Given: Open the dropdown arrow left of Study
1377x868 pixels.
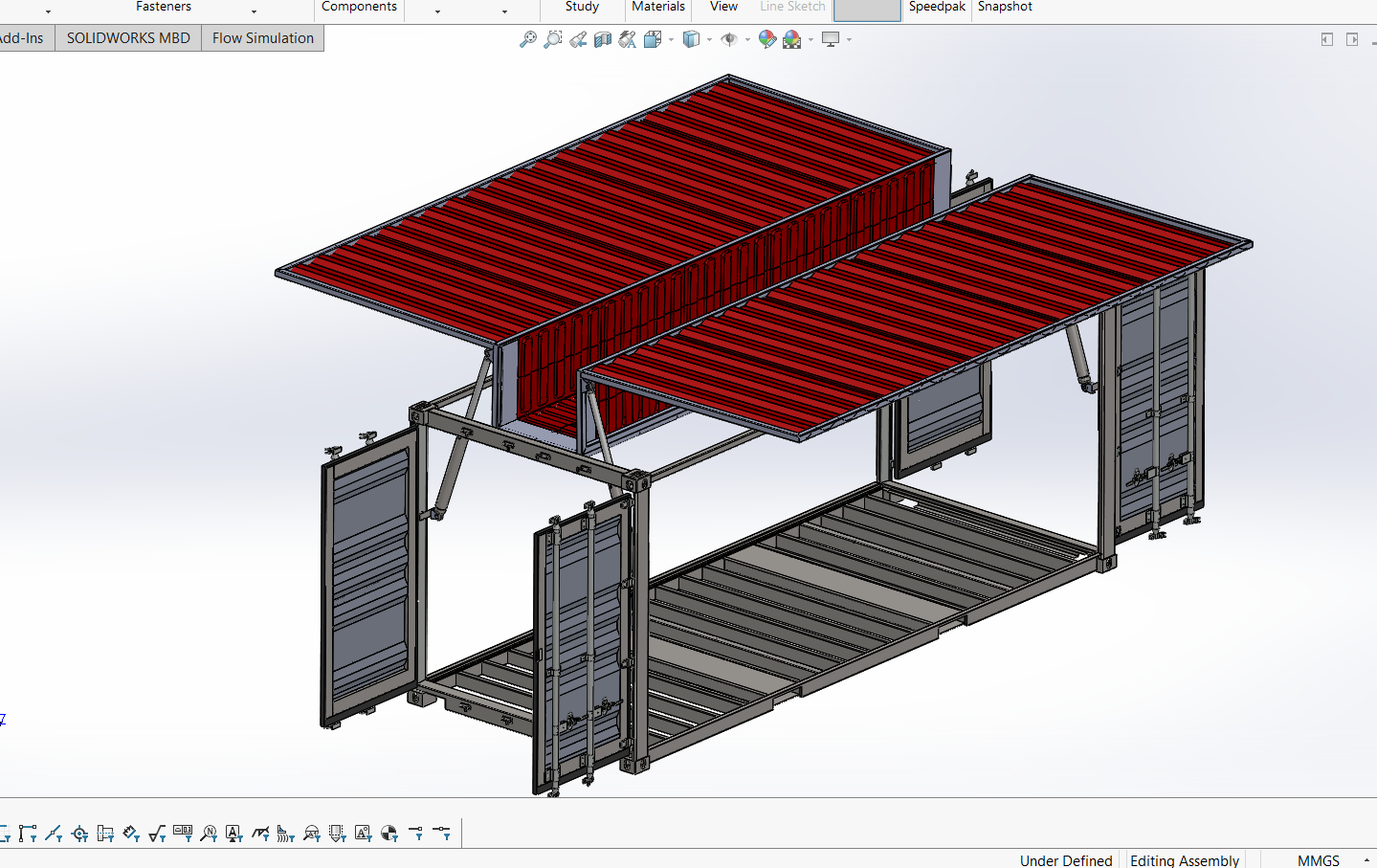Looking at the screenshot, I should point(504,12).
